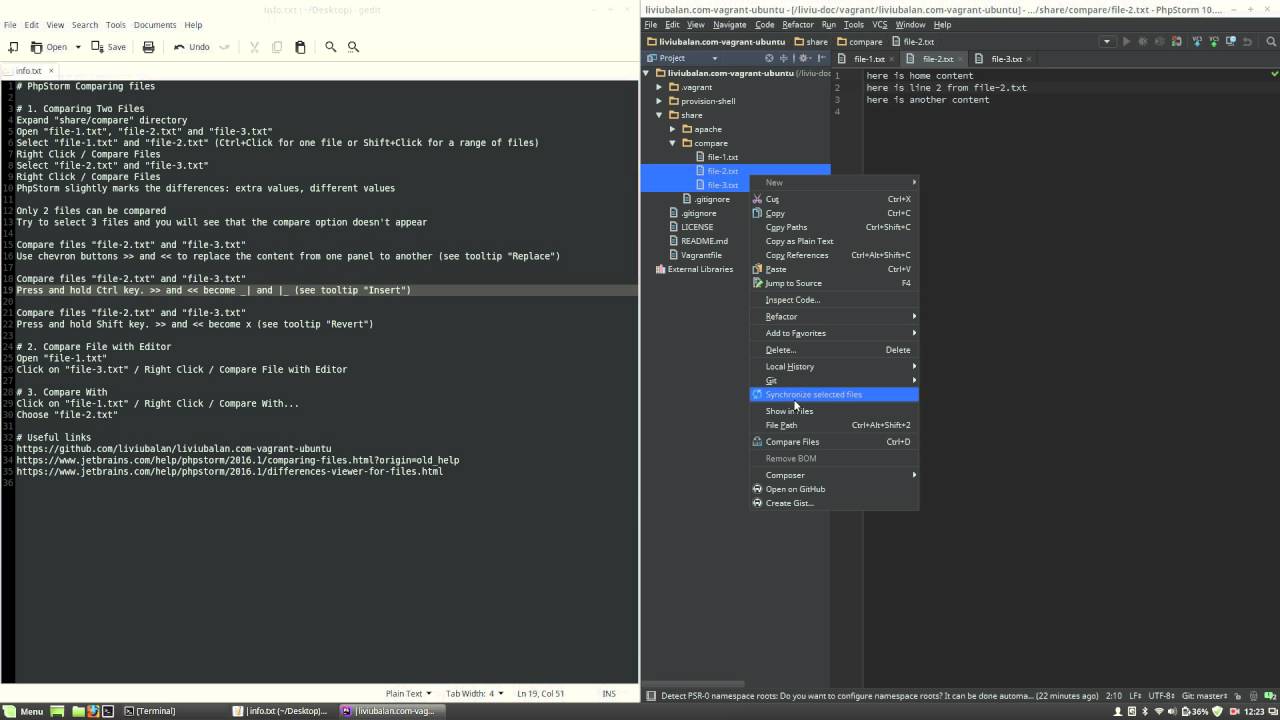Click the revert/undo icon in PhpStorm toolbar

pyautogui.click(x=1248, y=42)
